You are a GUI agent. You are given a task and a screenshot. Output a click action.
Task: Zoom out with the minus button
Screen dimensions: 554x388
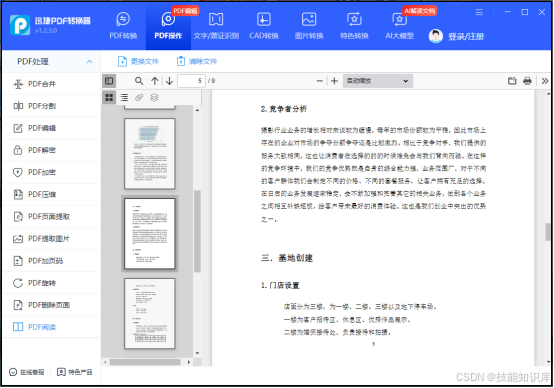319,81
